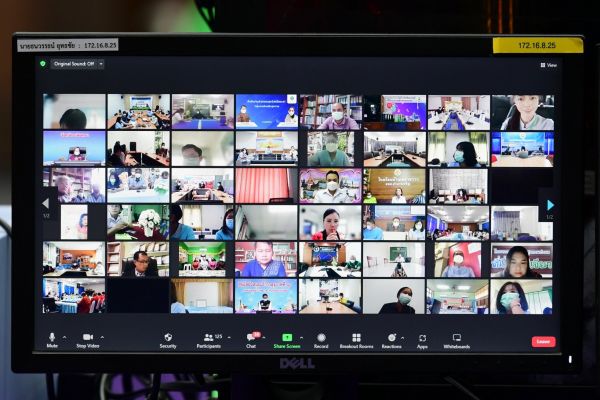Screen dimensions: 600x400
Task: Go to next gallery page arrow
Action: (548, 205)
